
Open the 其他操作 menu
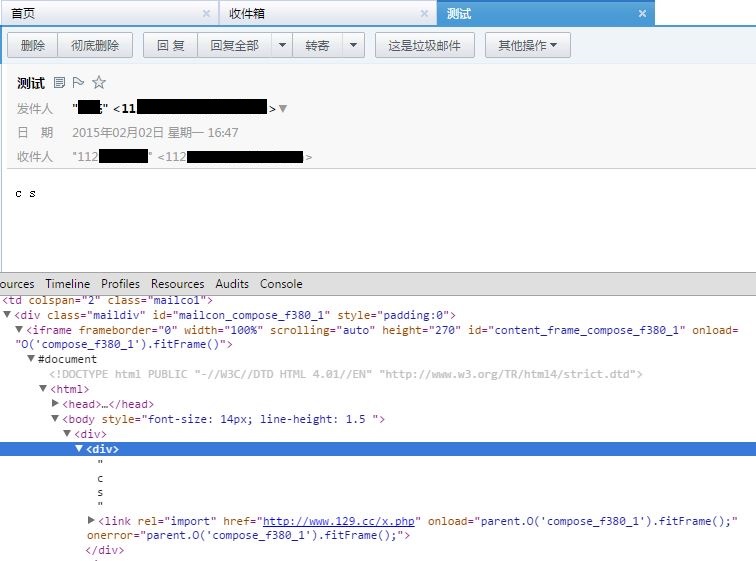[x=527, y=45]
